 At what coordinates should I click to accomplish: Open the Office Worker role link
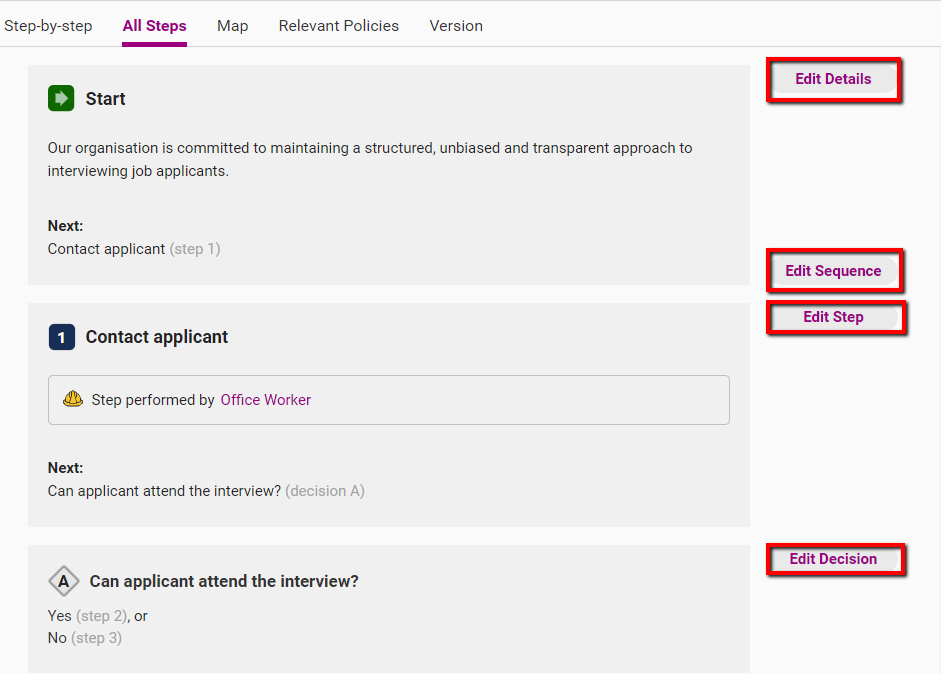(x=266, y=400)
